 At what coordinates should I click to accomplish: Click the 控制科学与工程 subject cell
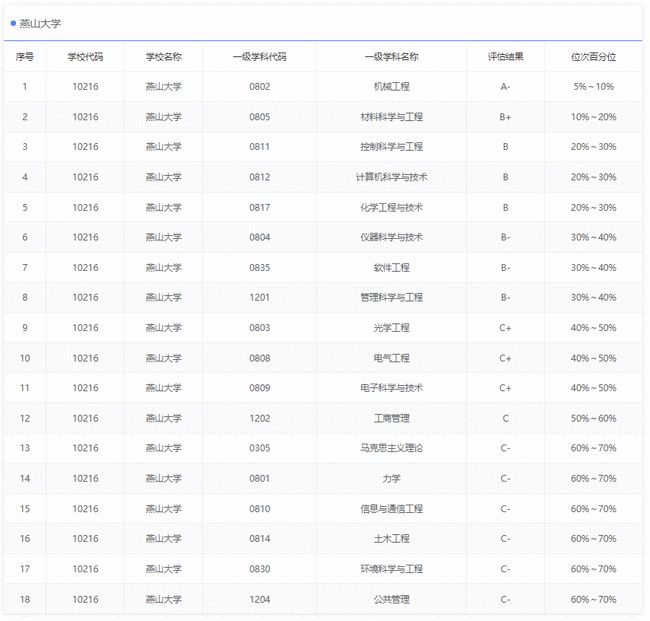click(x=392, y=146)
